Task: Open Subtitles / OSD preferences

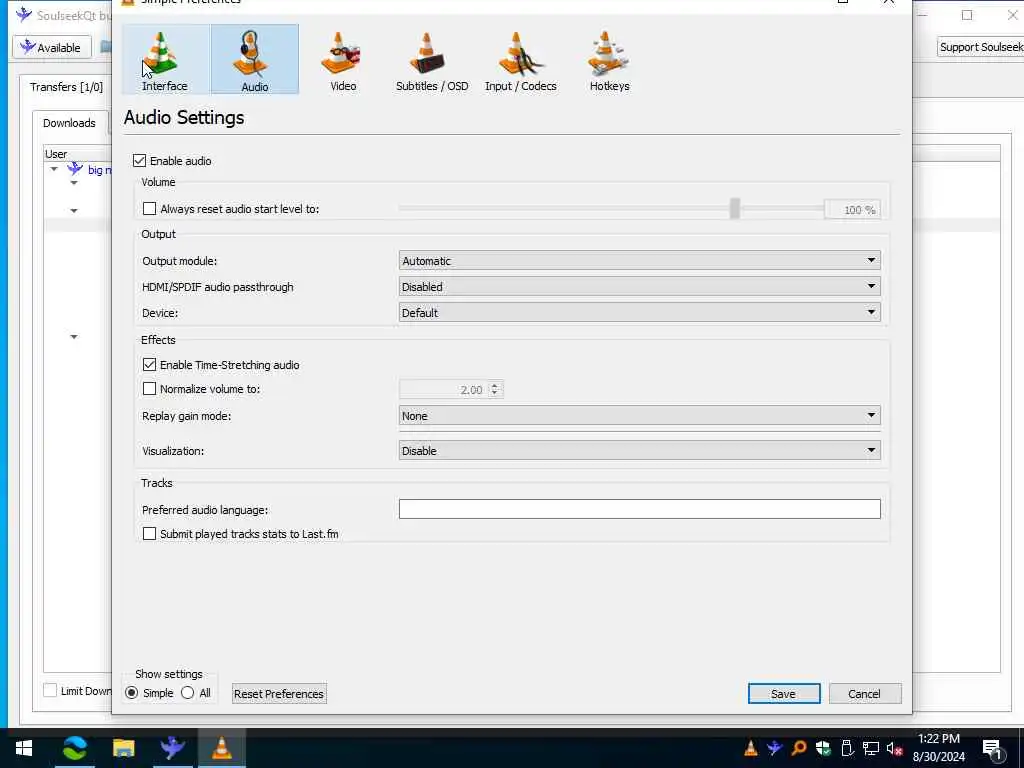Action: click(432, 59)
